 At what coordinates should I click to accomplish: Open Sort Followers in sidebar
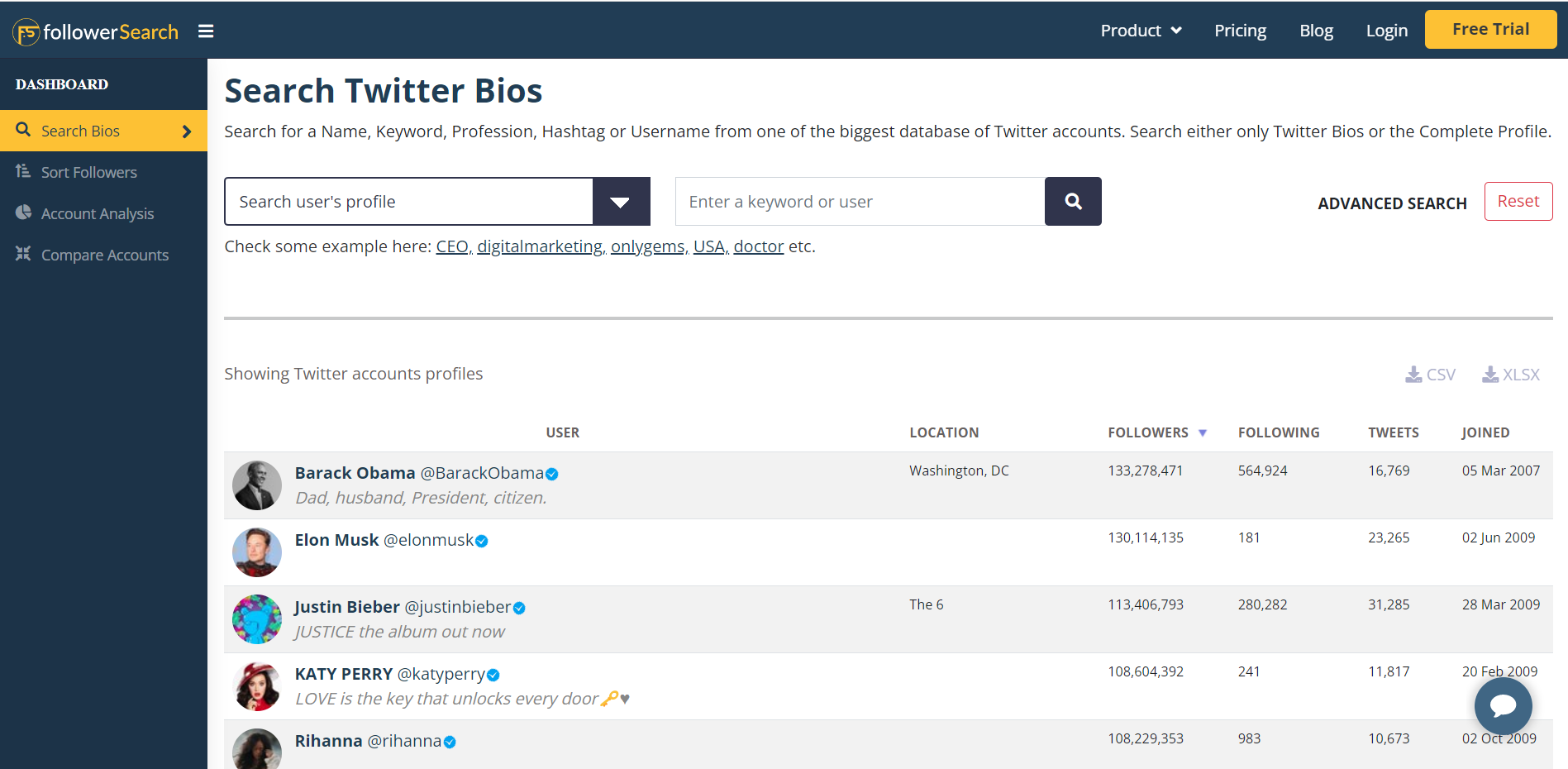[x=88, y=172]
